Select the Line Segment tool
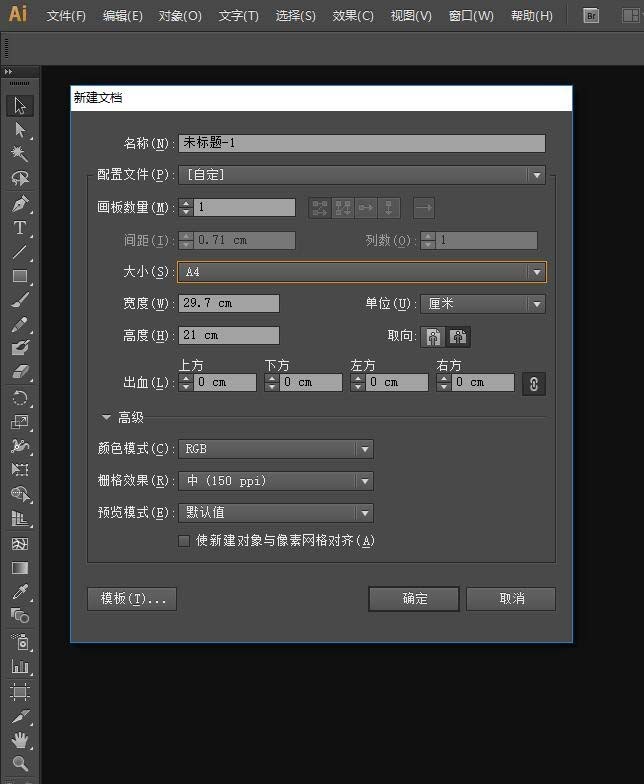 click(x=20, y=252)
